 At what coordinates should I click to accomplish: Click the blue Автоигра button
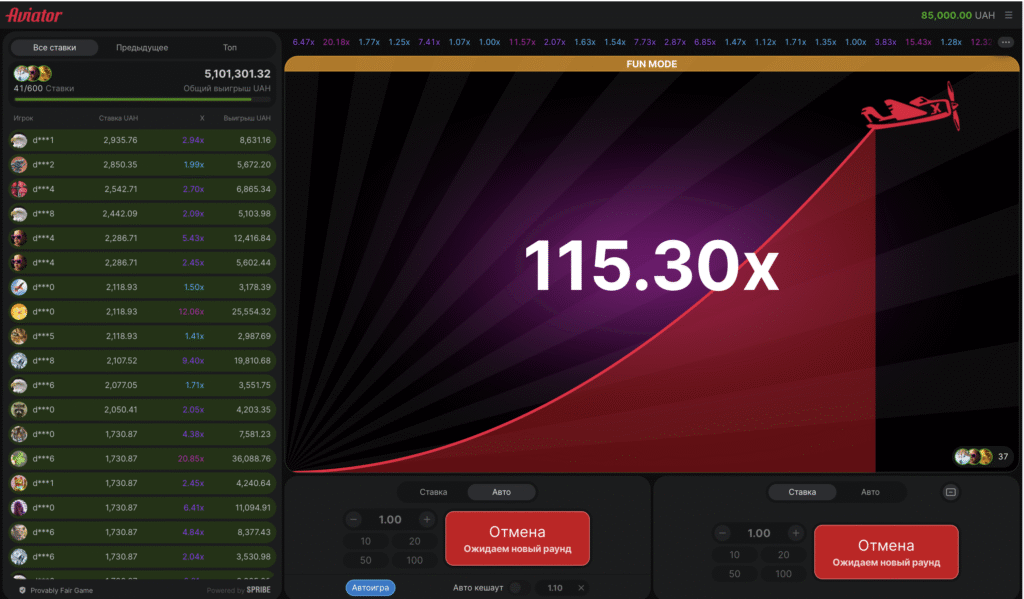(370, 587)
